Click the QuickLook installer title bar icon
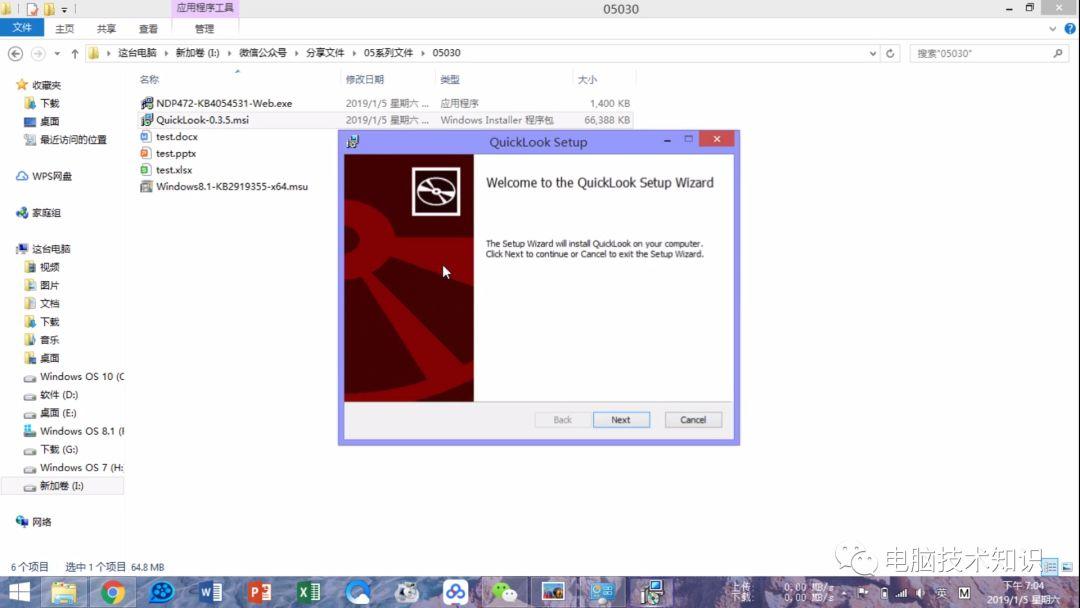The width and height of the screenshot is (1080, 608). click(x=353, y=142)
